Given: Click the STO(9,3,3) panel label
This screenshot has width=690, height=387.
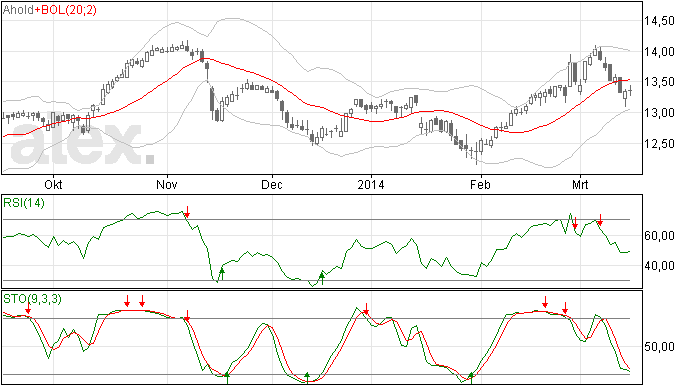Looking at the screenshot, I should [33, 299].
